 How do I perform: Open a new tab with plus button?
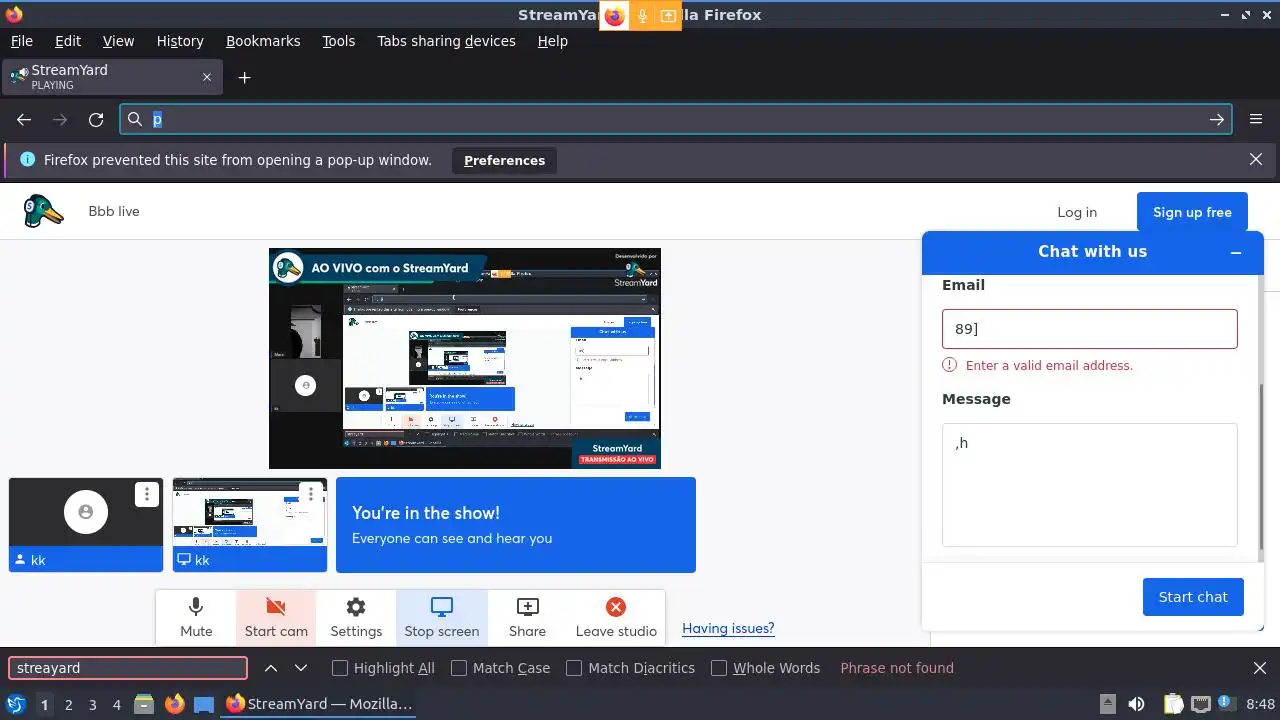pos(244,77)
